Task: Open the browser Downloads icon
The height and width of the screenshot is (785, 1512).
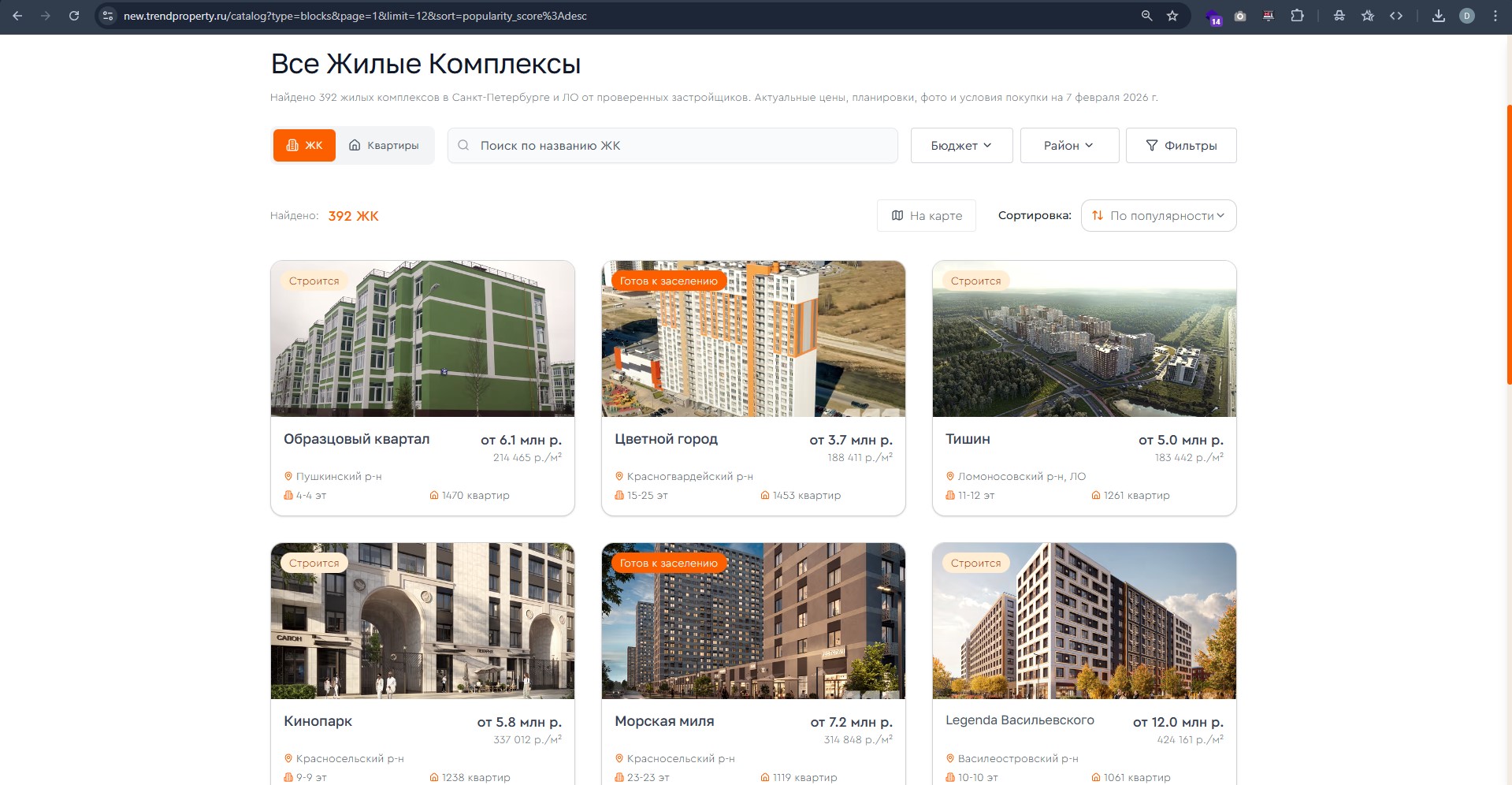Action: (1438, 15)
